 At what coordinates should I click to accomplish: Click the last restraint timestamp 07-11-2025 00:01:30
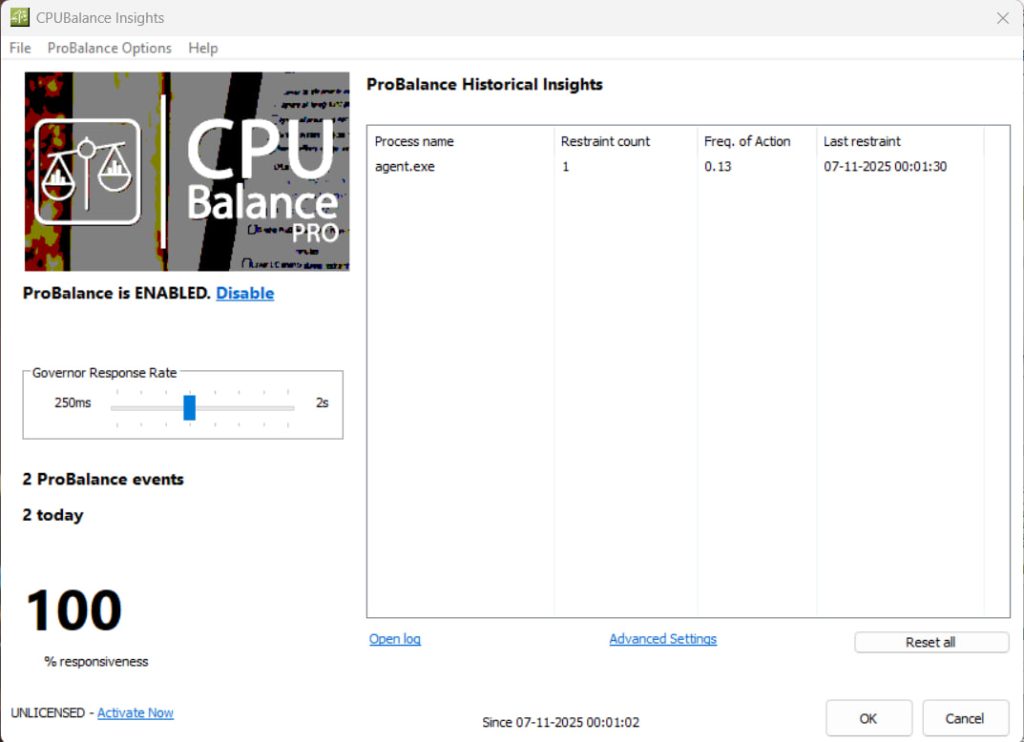tap(885, 167)
